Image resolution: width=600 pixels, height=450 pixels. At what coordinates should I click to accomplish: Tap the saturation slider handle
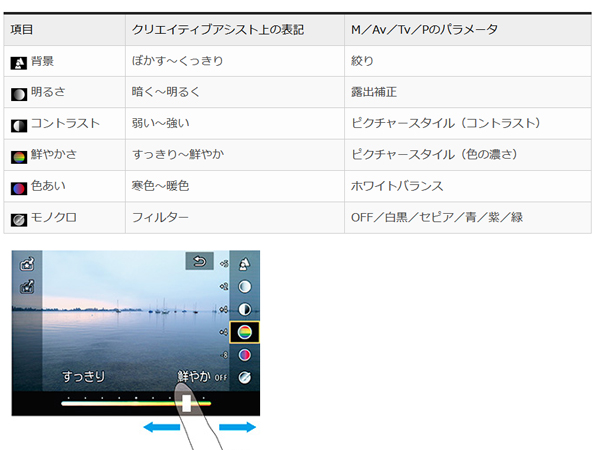[x=186, y=403]
